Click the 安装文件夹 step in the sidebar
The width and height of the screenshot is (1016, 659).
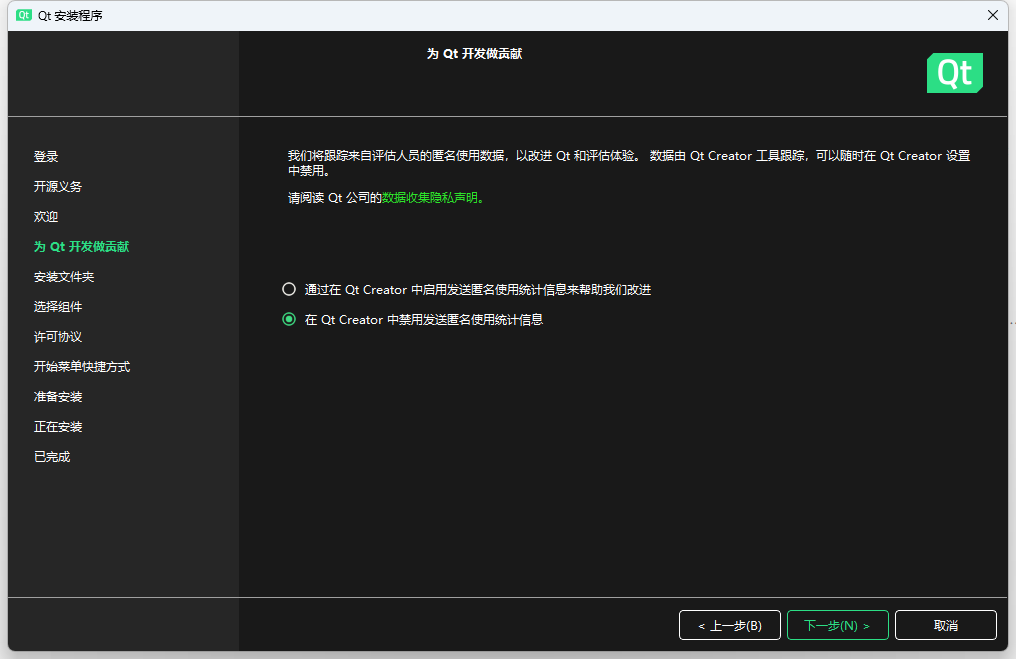(64, 277)
